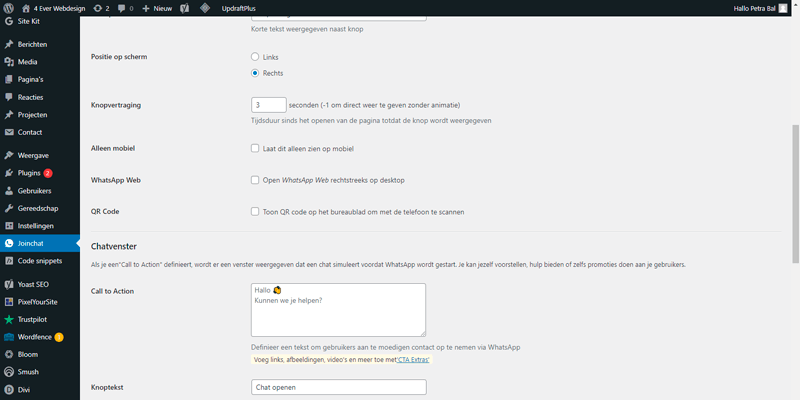Image resolution: width=800 pixels, height=400 pixels.
Task: Click the WordPress logo icon
Action: pos(9,7)
